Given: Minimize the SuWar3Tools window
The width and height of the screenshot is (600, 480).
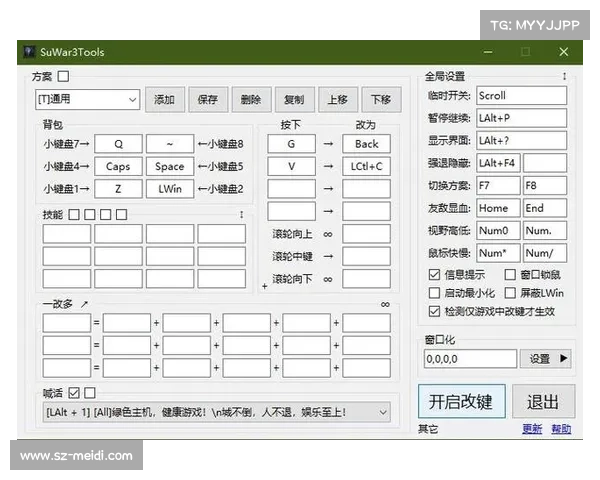Looking at the screenshot, I should point(488,52).
